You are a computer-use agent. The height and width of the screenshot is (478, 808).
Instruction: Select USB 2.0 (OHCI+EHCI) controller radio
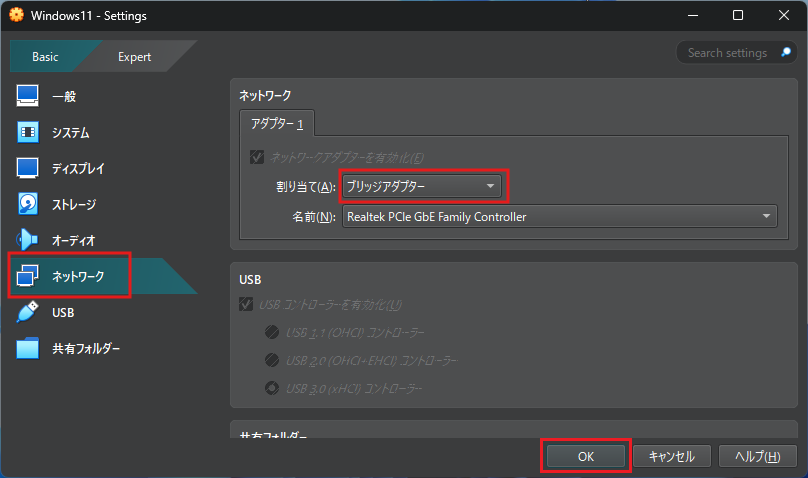tap(272, 360)
